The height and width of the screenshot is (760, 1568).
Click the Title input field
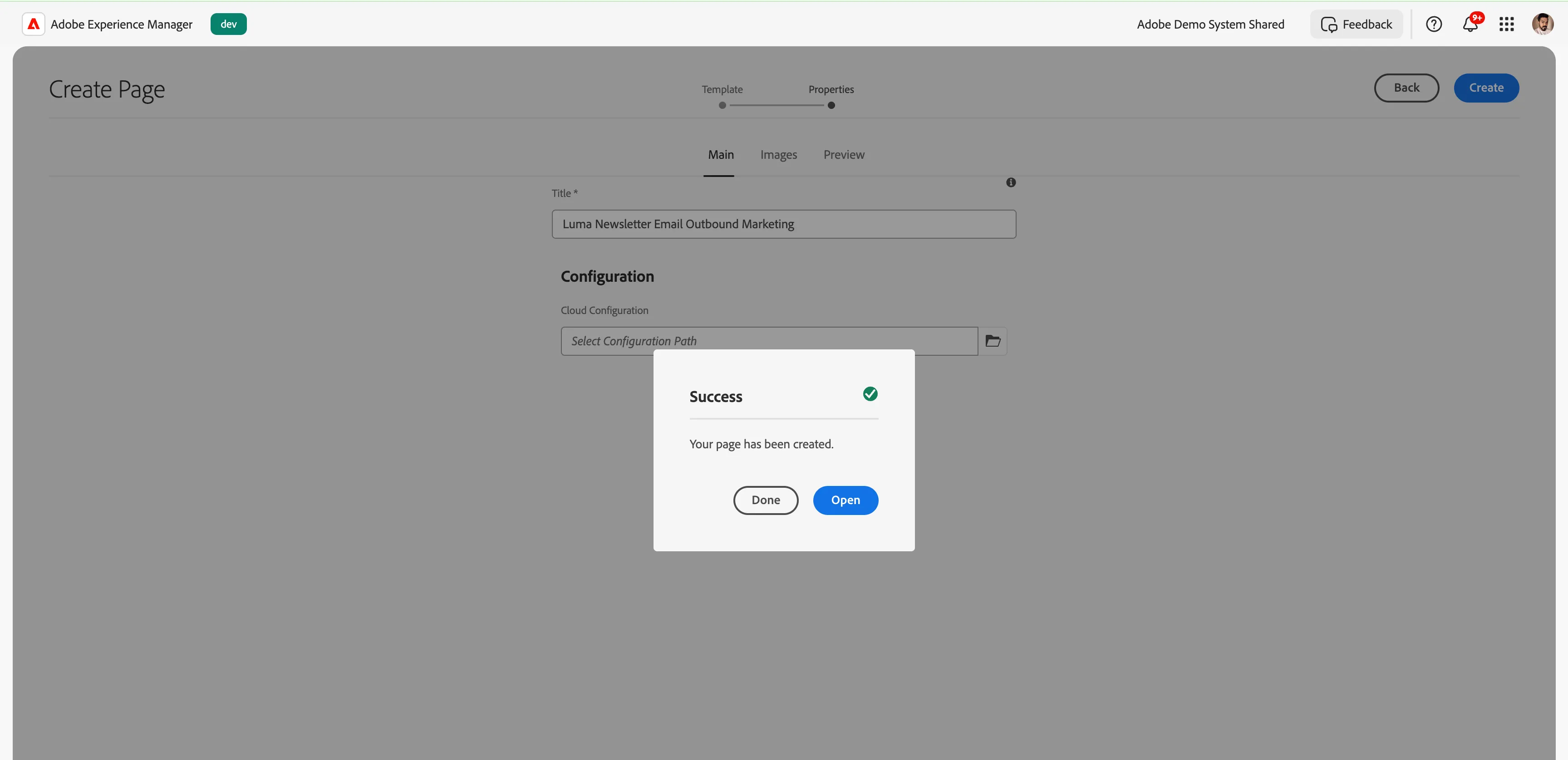point(783,225)
